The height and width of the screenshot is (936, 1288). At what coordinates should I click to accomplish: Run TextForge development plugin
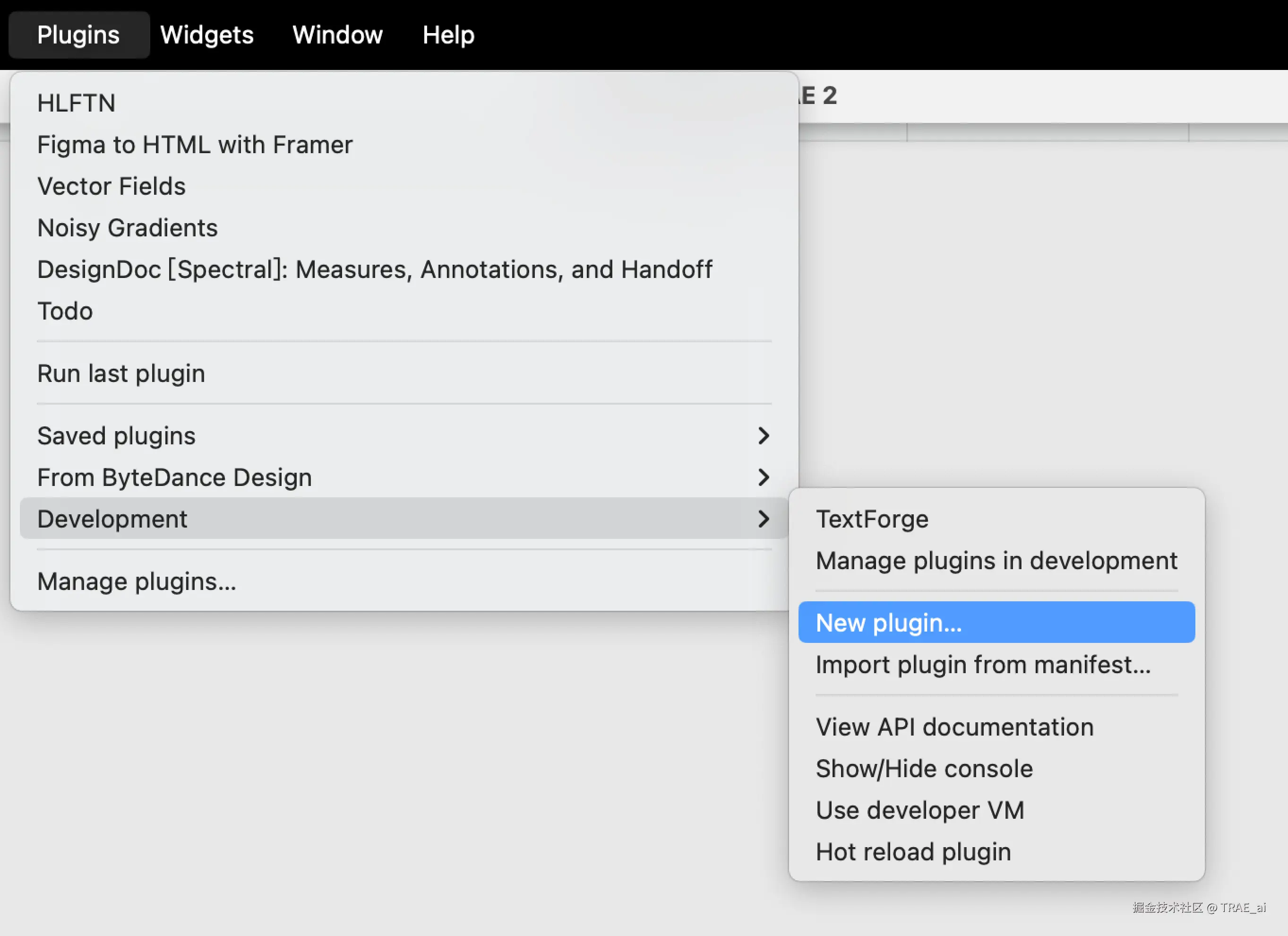[872, 519]
